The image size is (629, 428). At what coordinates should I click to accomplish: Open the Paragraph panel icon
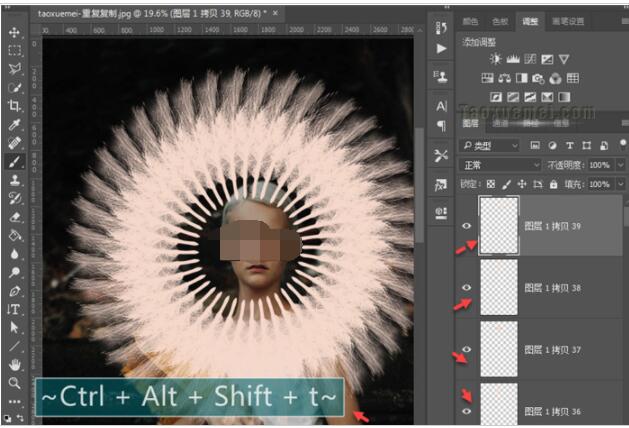click(441, 126)
